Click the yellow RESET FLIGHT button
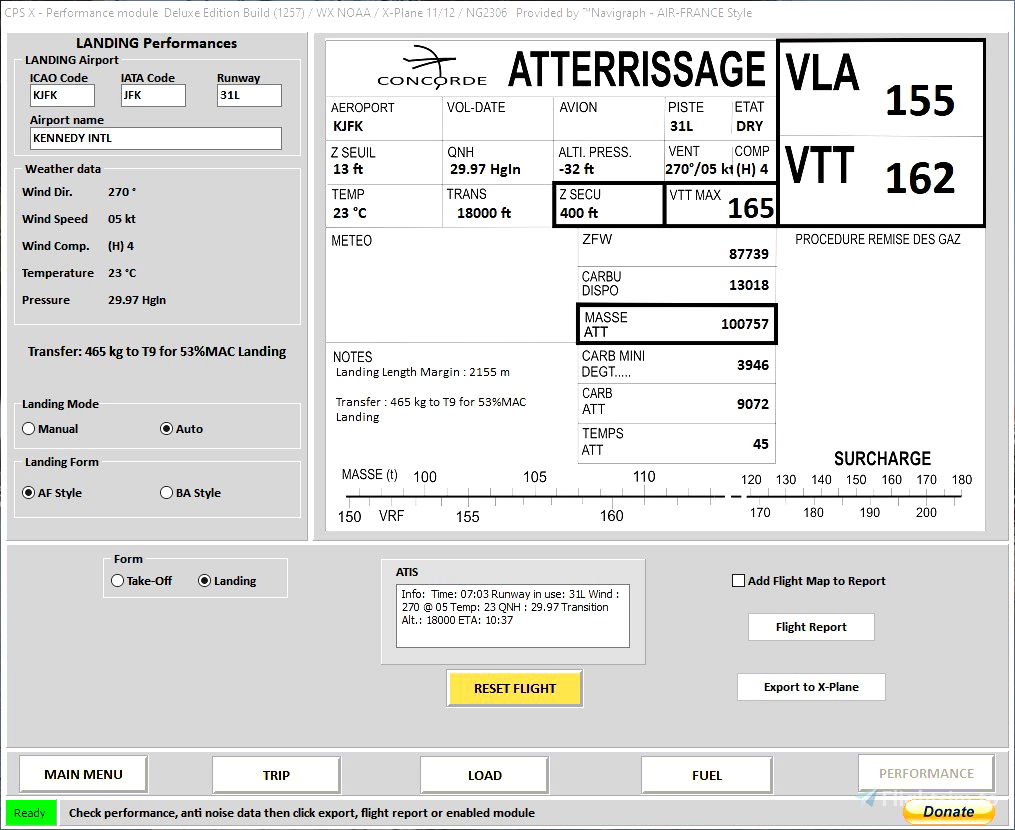 point(515,688)
